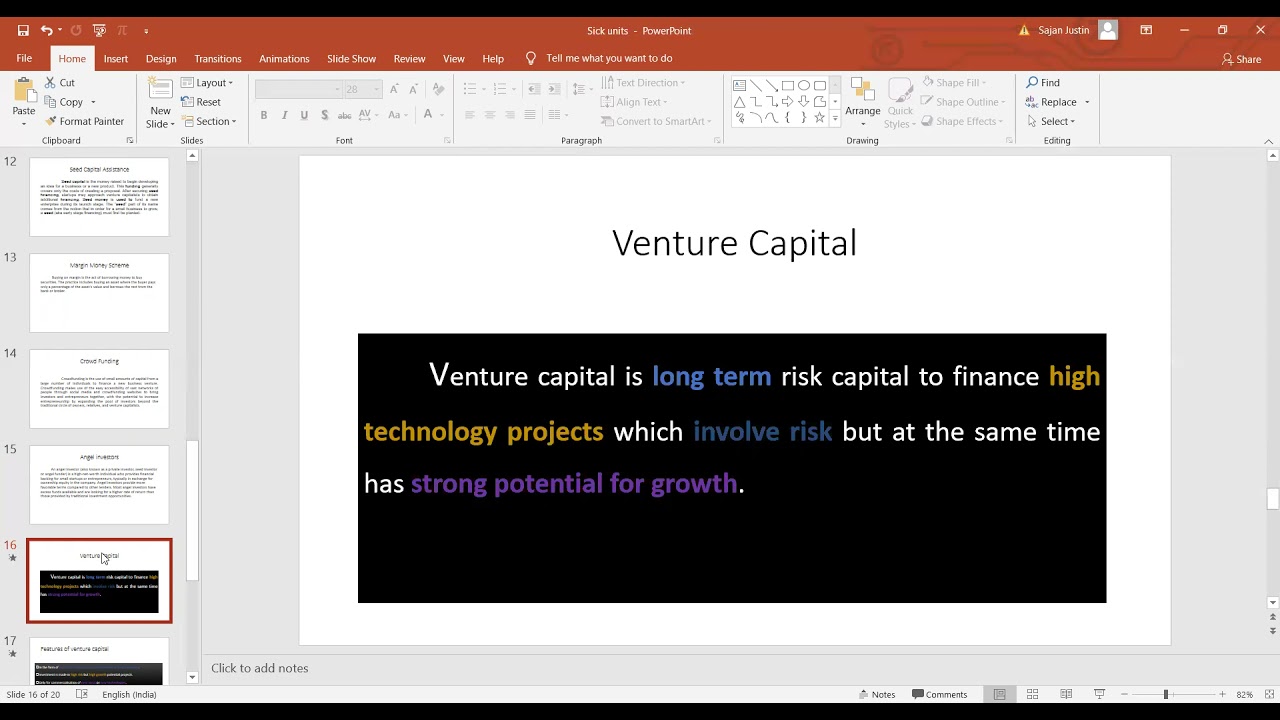Viewport: 1280px width, 720px height.
Task: Open the Arrange objects menu
Action: [x=862, y=103]
